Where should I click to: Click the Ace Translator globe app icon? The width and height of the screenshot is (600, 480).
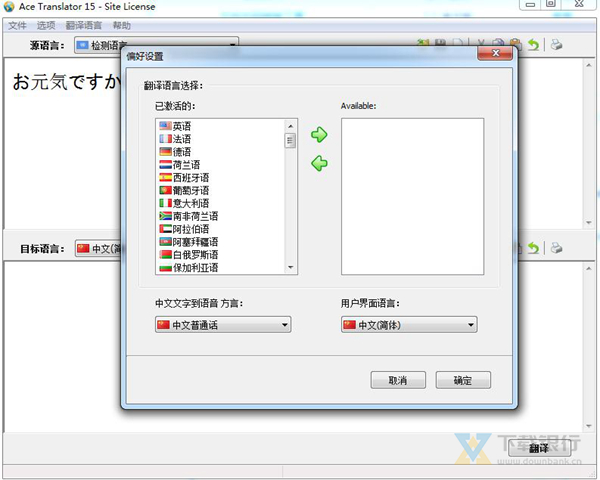coord(8,7)
